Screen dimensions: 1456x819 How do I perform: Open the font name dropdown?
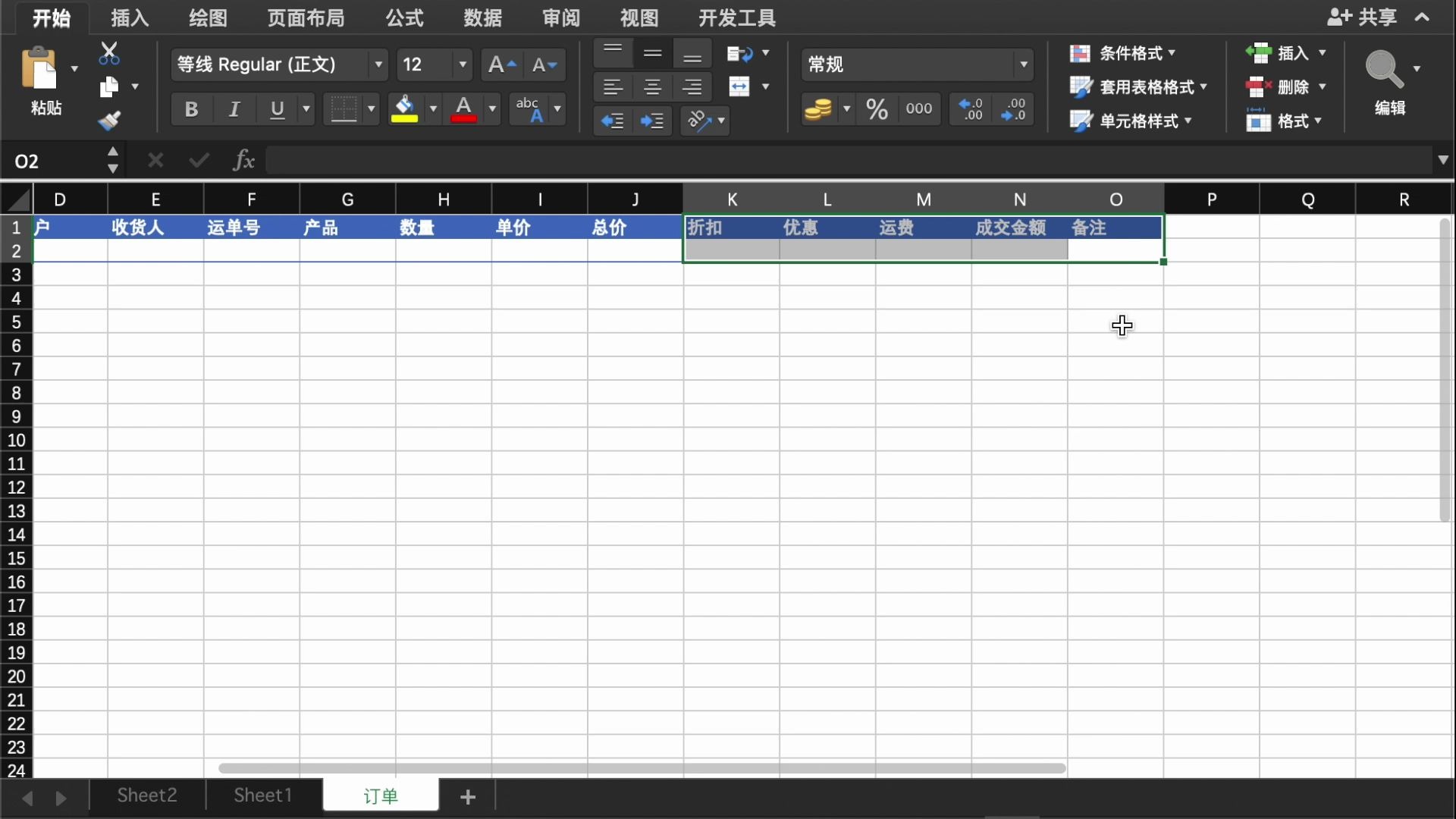point(378,64)
